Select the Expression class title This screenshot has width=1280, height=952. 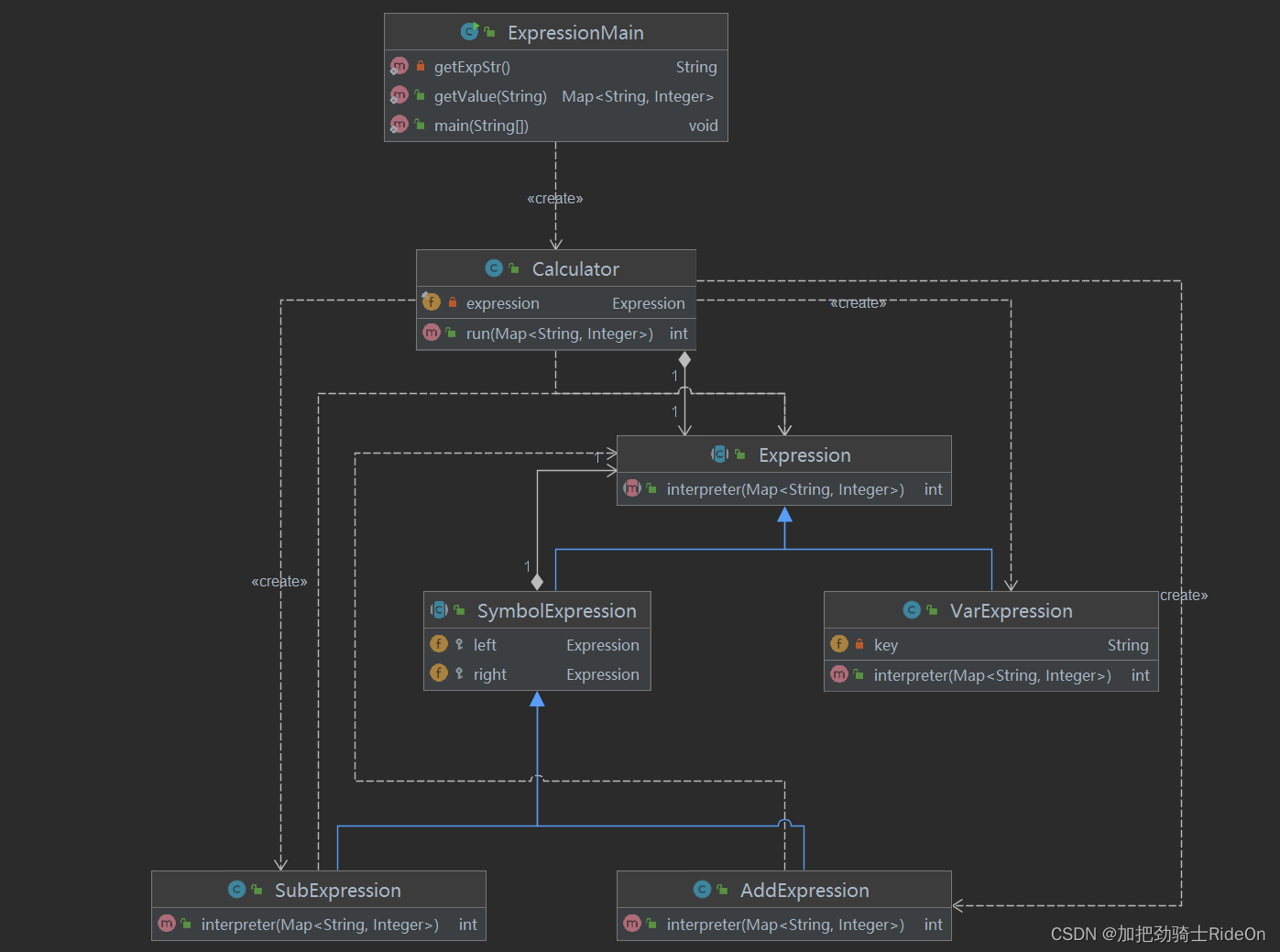(x=804, y=455)
